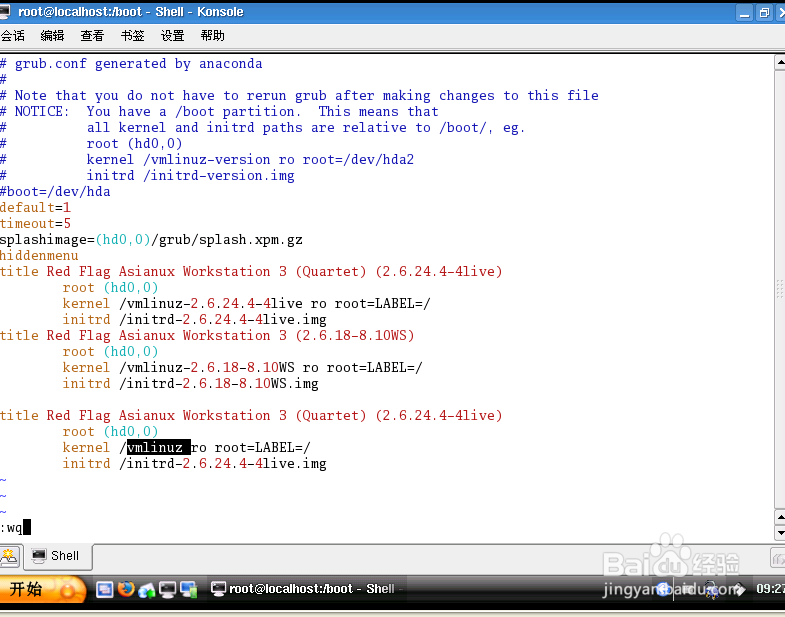
Task: Click the initrd-2.6.18-8.10WS.img line
Action: pos(190,384)
